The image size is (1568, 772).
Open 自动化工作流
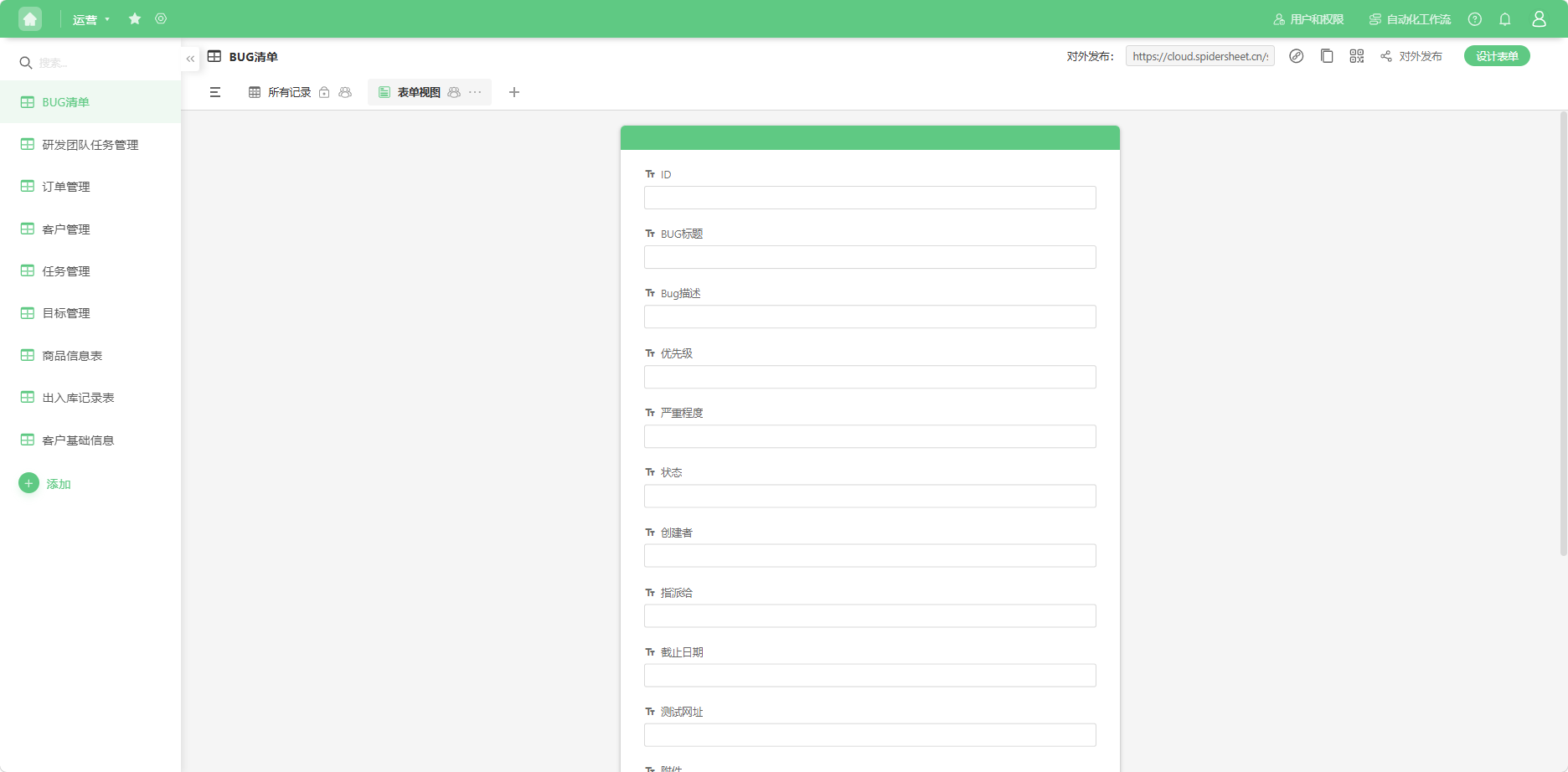pyautogui.click(x=1410, y=19)
